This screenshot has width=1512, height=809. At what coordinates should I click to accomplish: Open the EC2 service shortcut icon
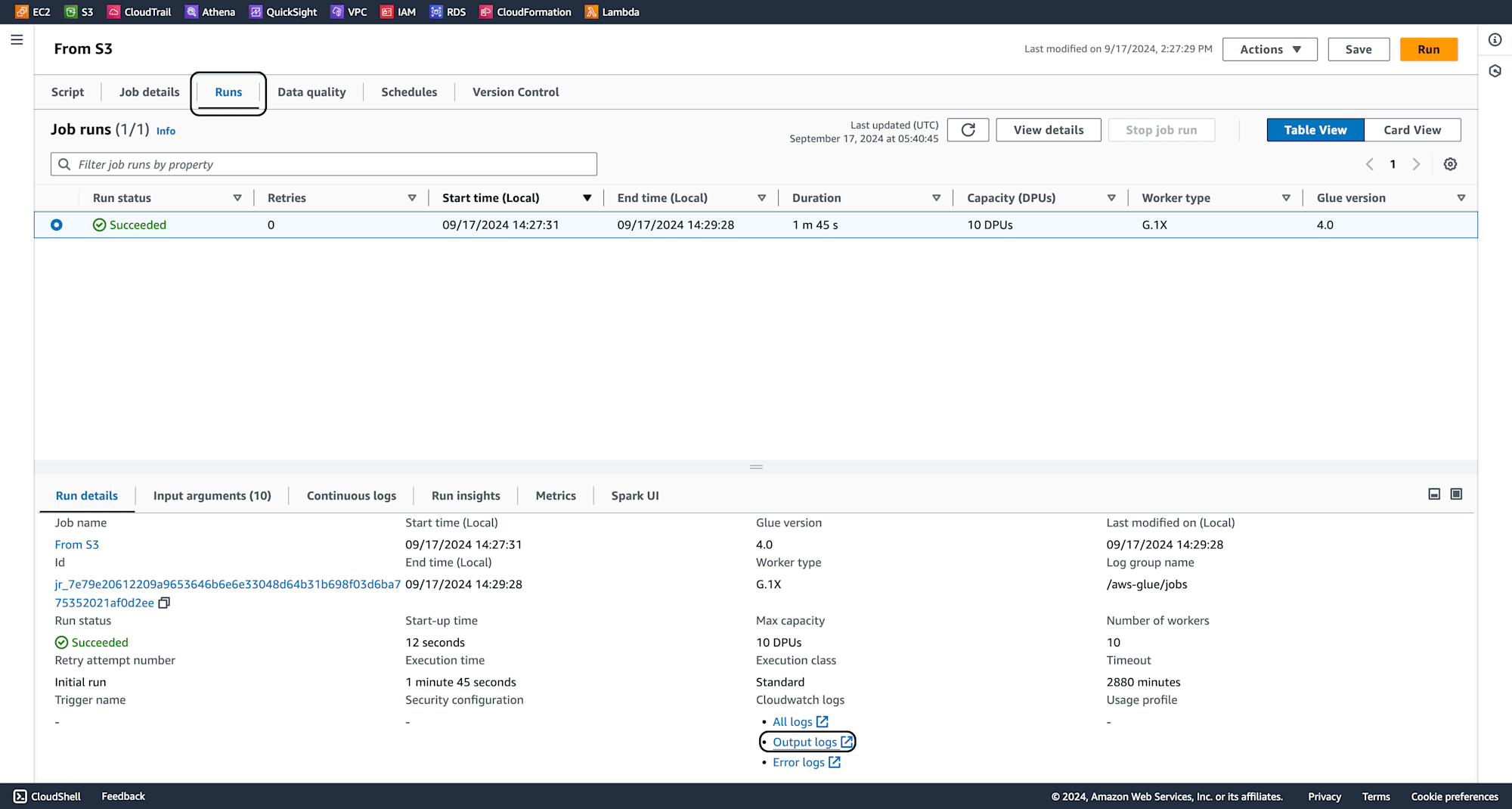[x=22, y=12]
